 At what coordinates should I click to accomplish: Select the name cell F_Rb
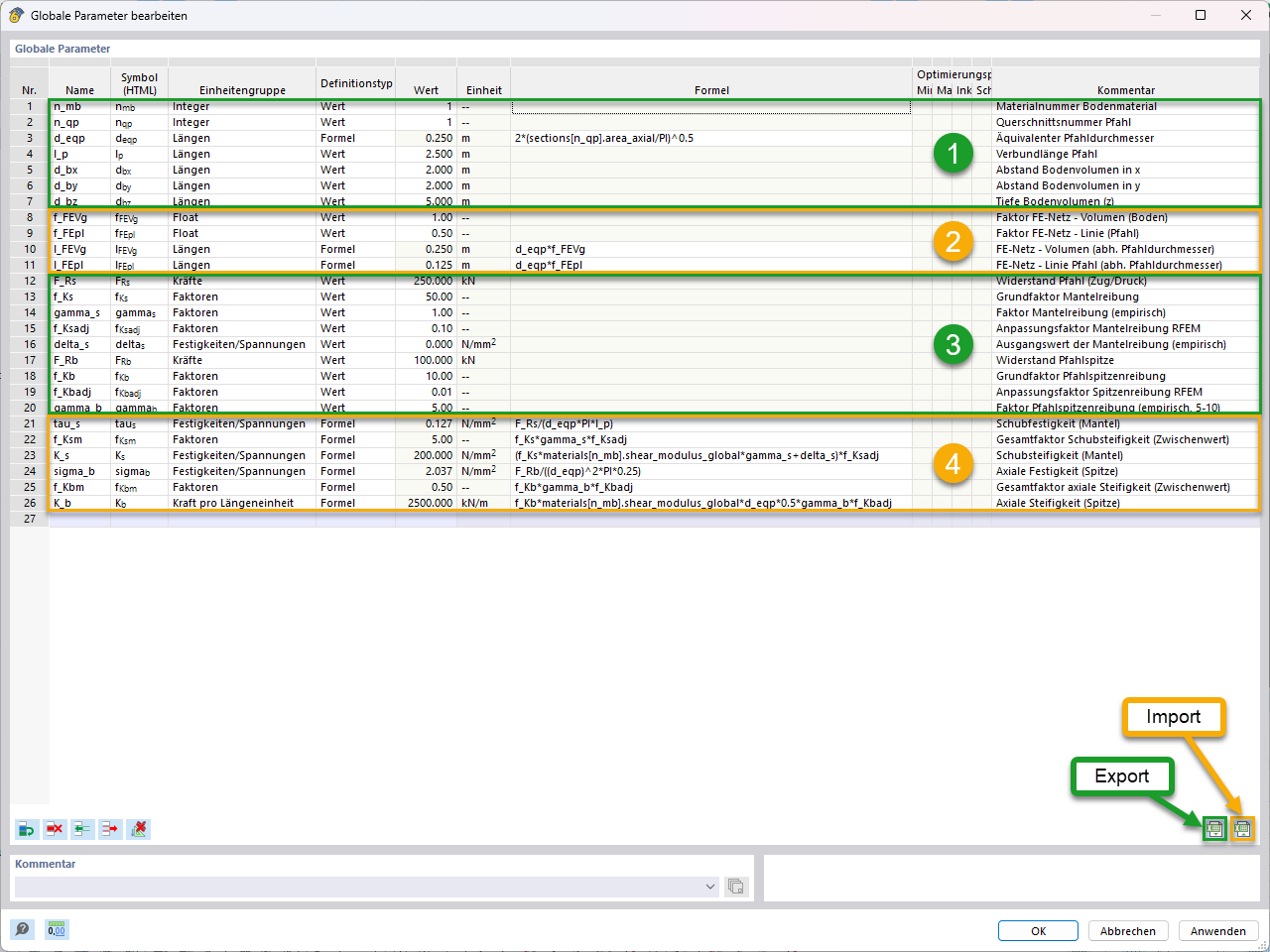[x=80, y=360]
